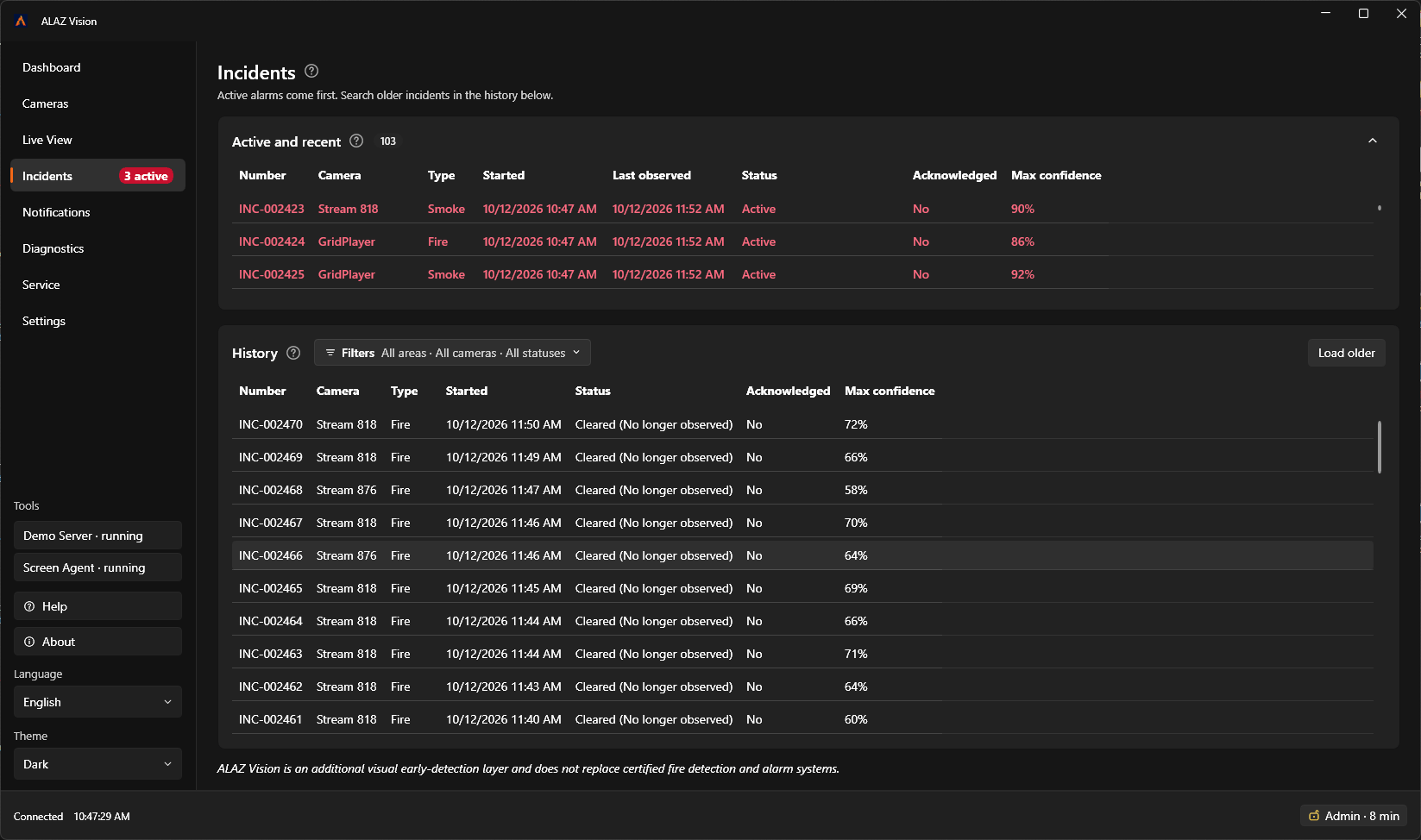
Task: Open history row INC-002461
Action: click(x=802, y=719)
